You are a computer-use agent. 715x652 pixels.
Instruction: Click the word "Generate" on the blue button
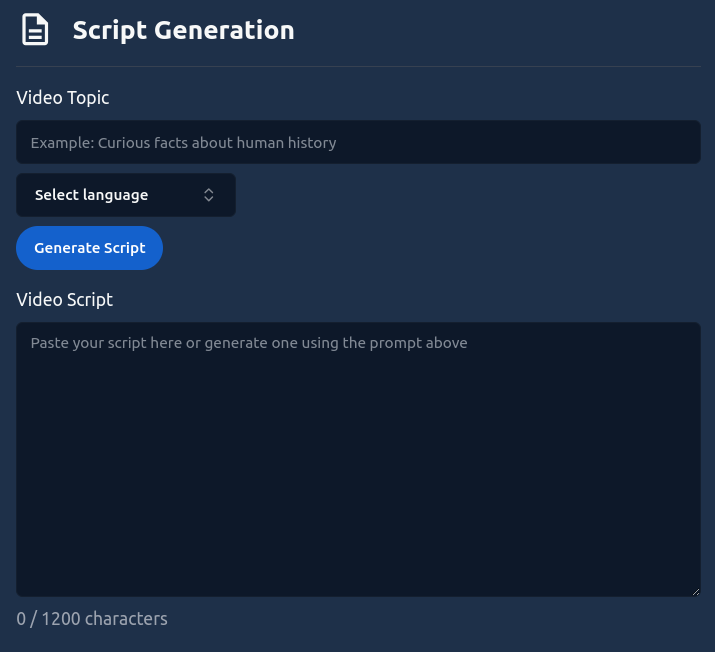point(67,248)
